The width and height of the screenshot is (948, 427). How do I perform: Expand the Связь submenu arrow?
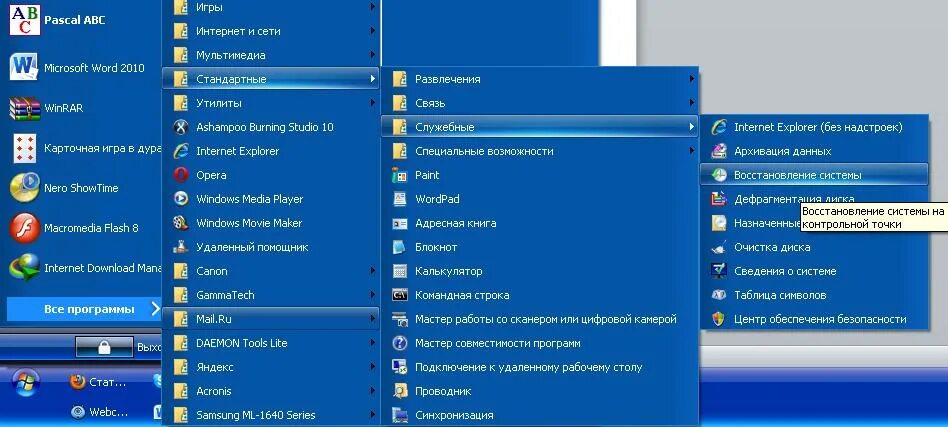692,103
